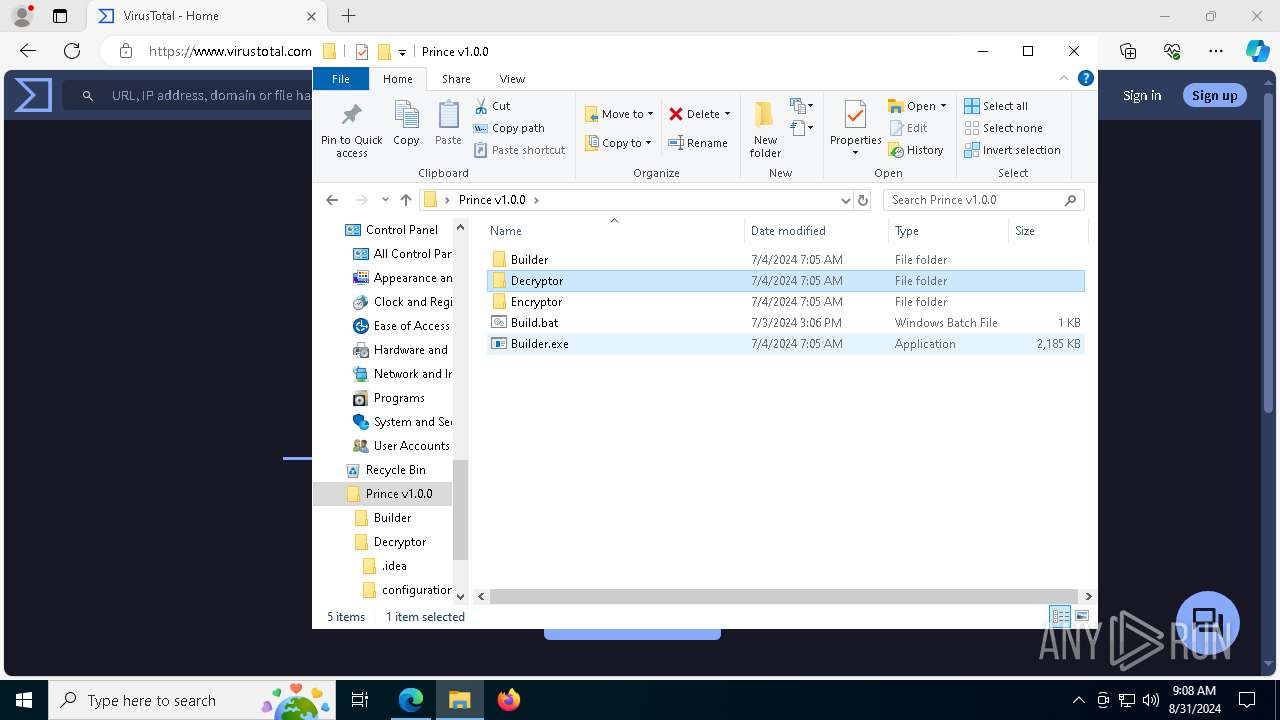Click Select none in ribbon
Image resolution: width=1280 pixels, height=720 pixels.
1003,128
